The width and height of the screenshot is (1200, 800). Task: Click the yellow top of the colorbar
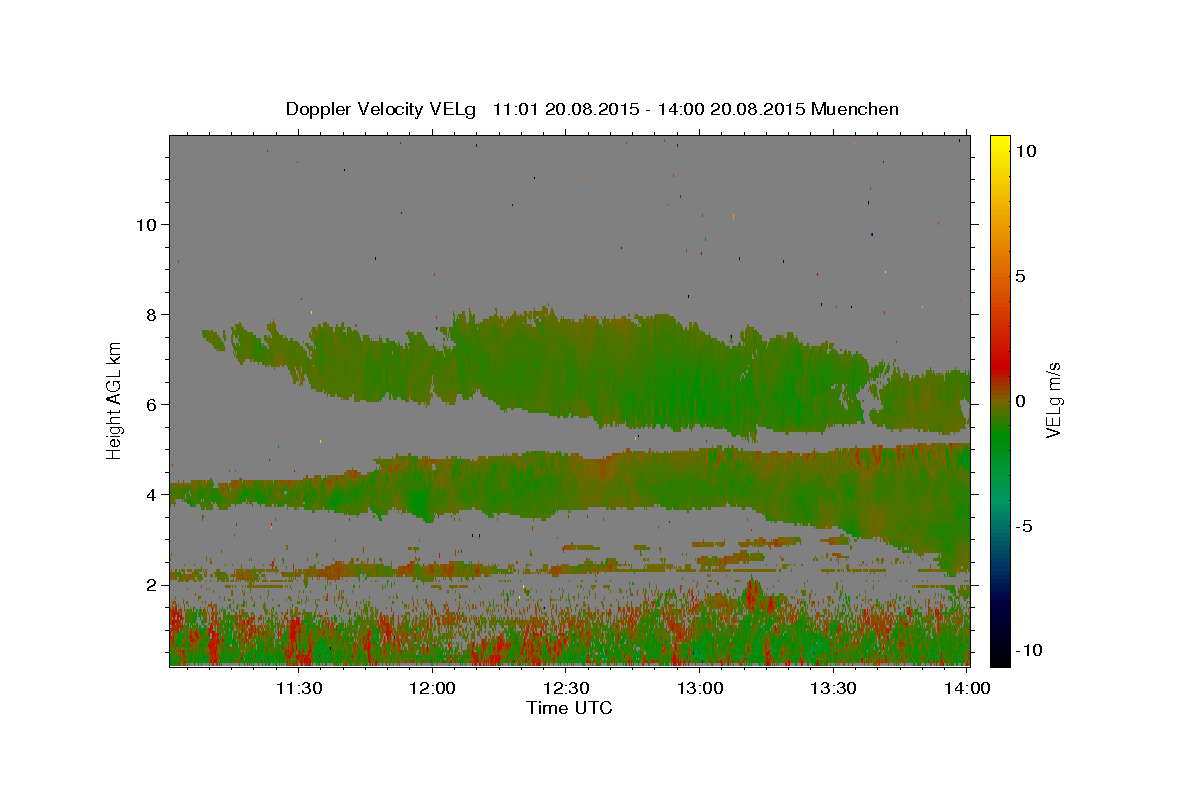tap(1000, 145)
